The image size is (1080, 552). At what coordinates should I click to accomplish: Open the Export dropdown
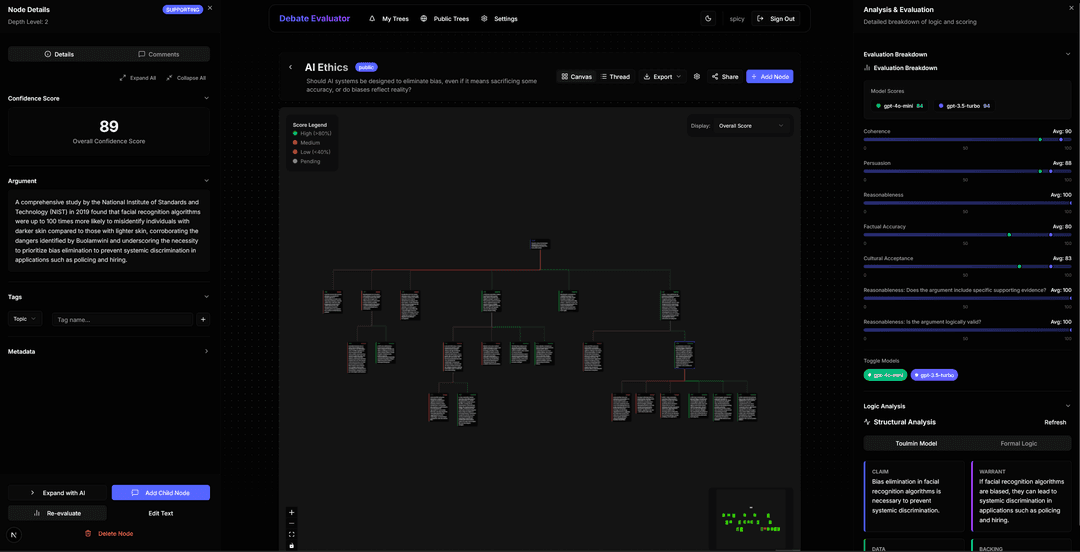(x=662, y=76)
